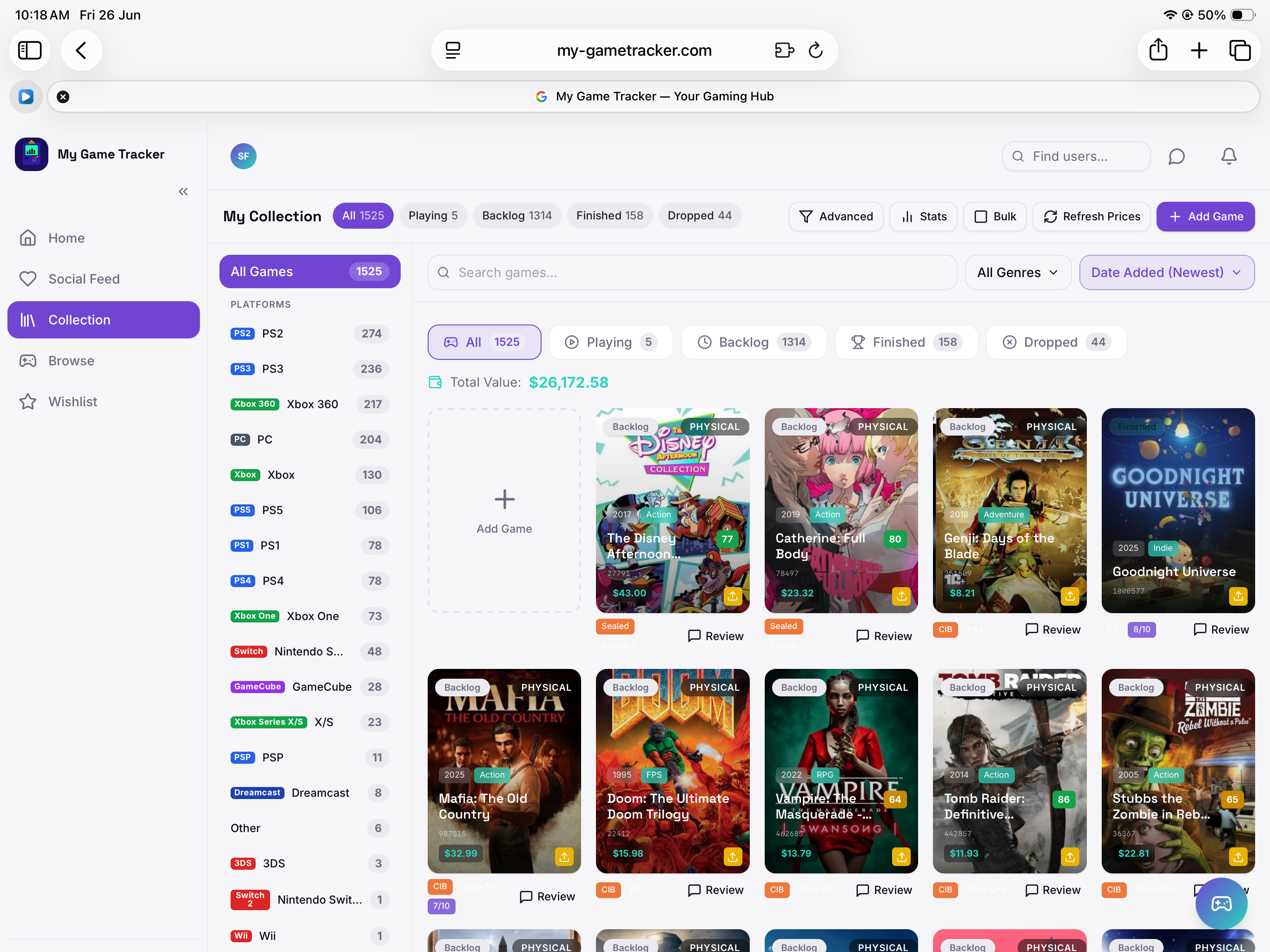1270x952 pixels.
Task: Select the Playing 5 header pill
Action: [x=433, y=215]
